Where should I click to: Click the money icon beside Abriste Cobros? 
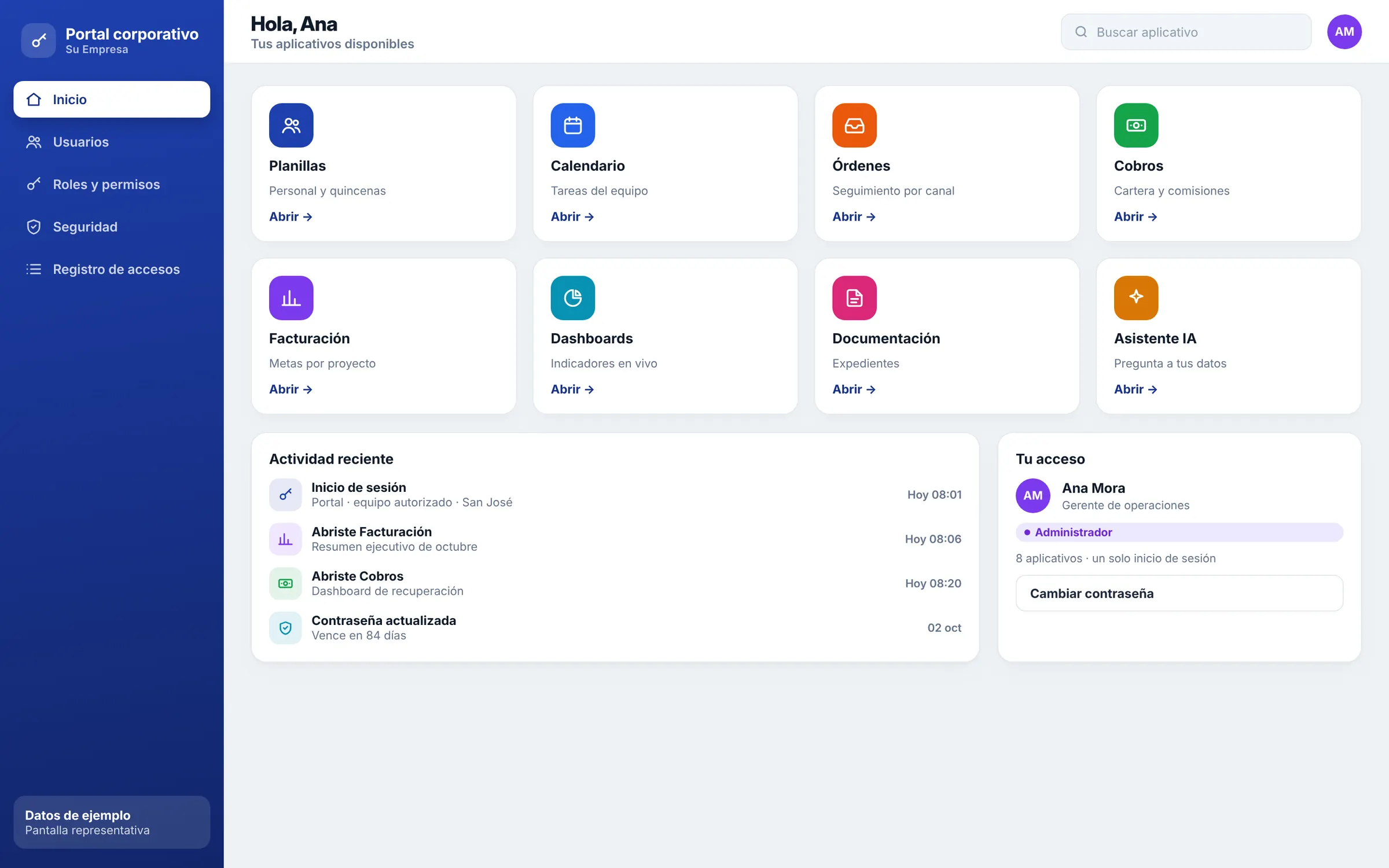[285, 583]
